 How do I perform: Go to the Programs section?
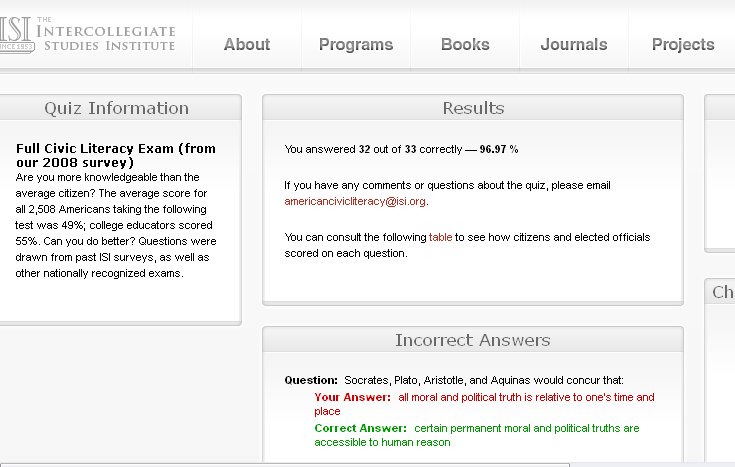tap(355, 44)
